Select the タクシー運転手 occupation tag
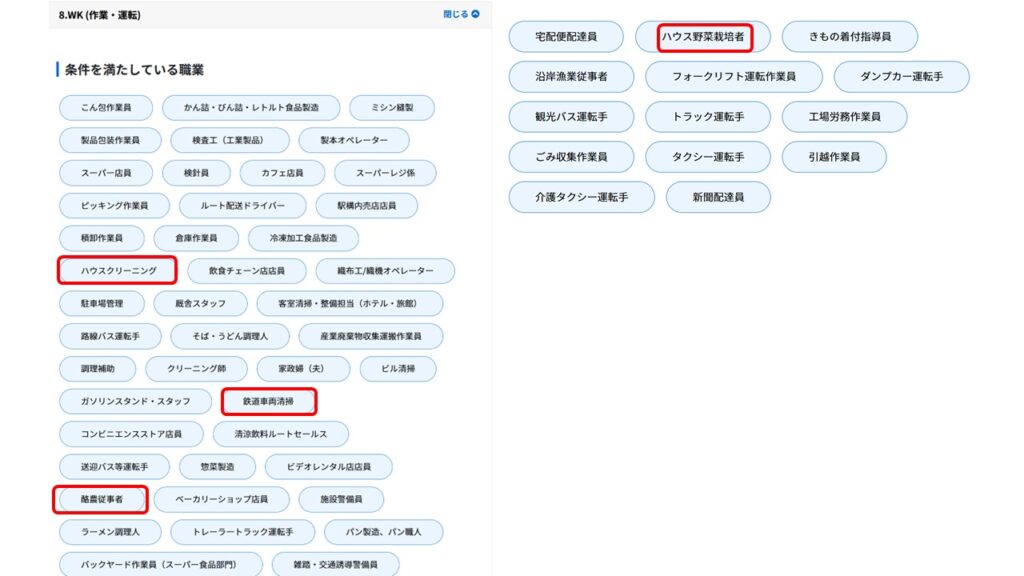This screenshot has height=576, width=1024. pos(708,157)
